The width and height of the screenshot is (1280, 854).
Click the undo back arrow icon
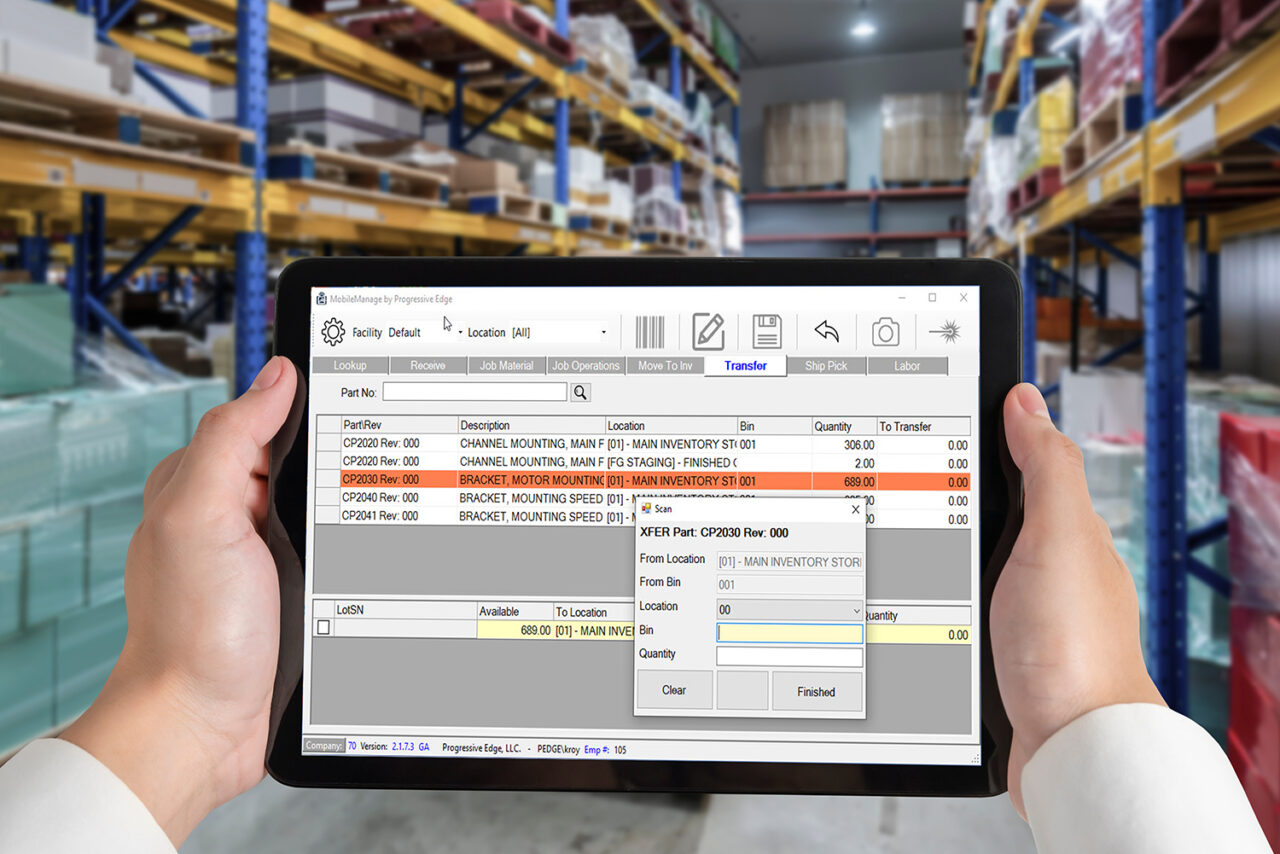[826, 331]
